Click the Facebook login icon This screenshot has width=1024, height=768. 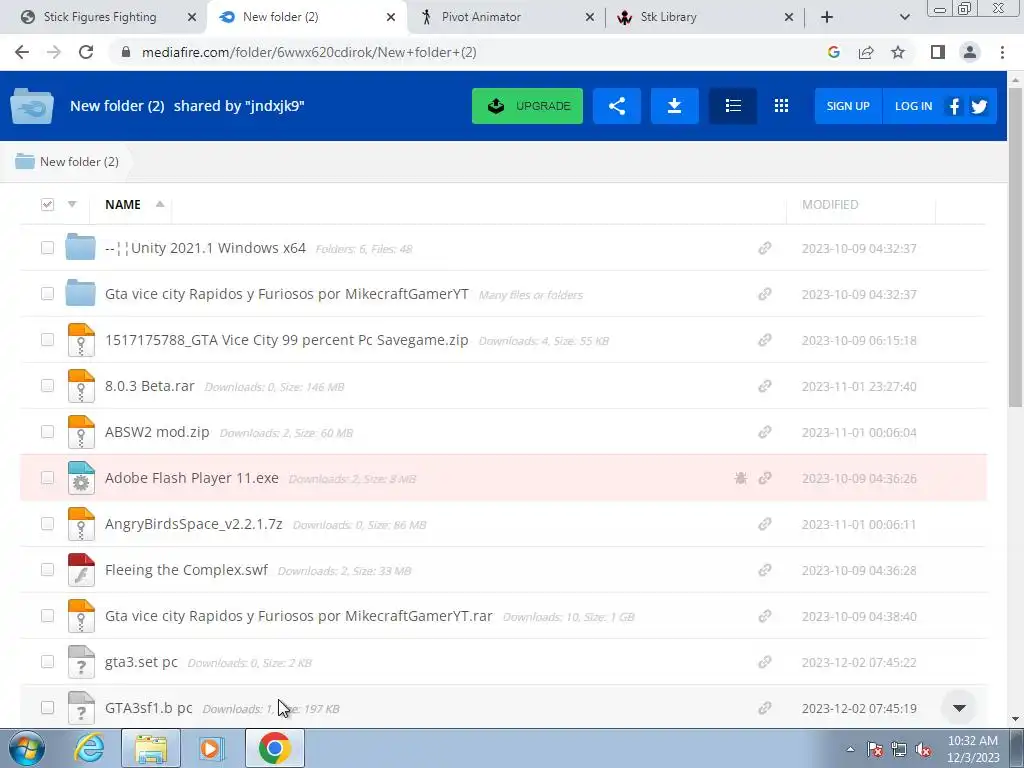954,106
